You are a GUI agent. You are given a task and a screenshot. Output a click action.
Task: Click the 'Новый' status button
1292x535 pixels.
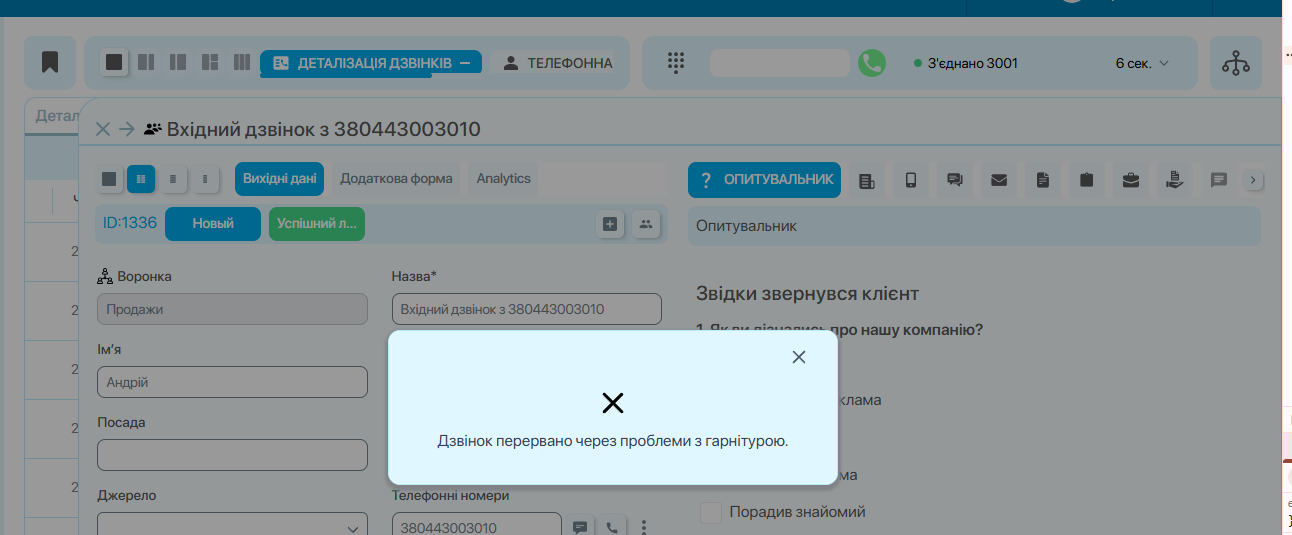212,224
